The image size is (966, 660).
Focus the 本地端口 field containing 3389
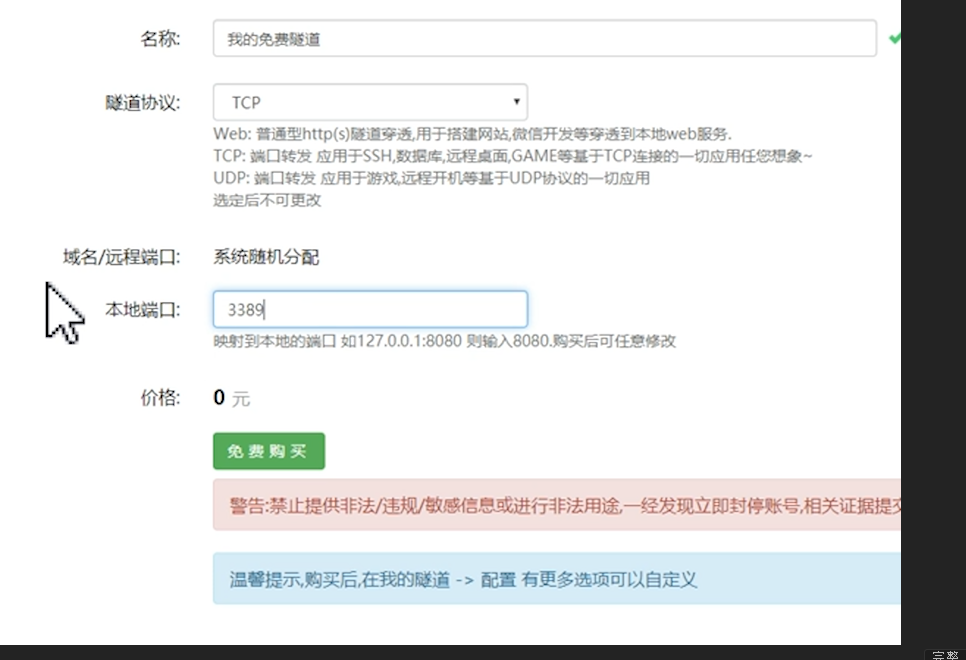tap(369, 309)
